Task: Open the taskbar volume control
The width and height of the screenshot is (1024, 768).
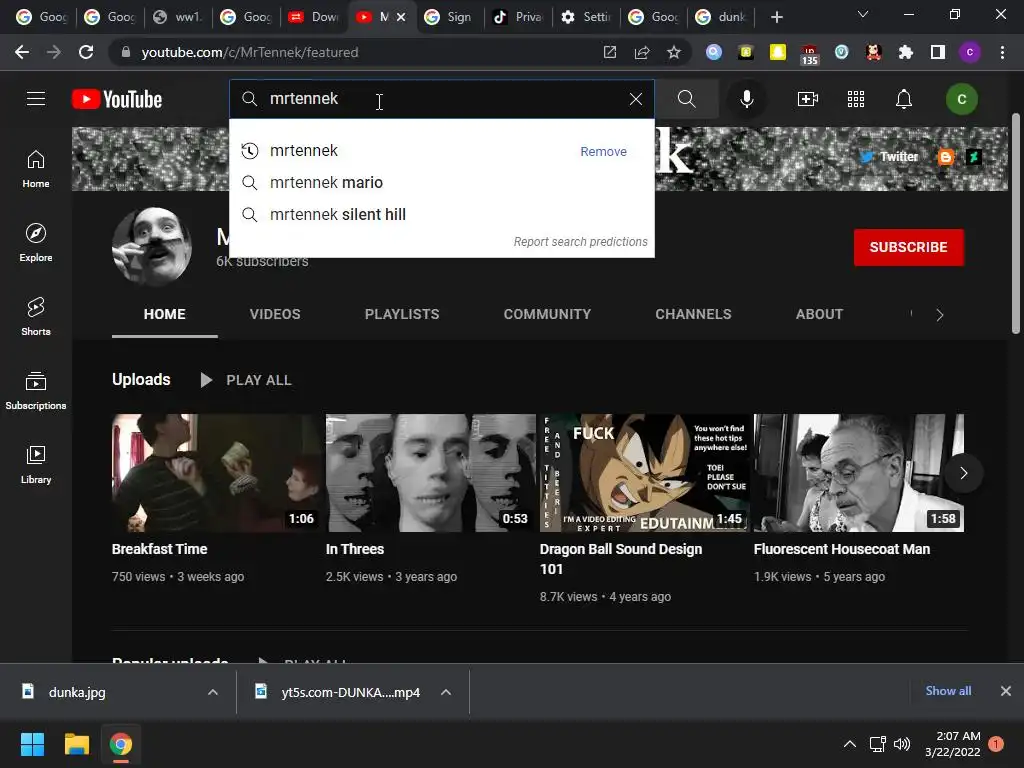Action: (902, 744)
